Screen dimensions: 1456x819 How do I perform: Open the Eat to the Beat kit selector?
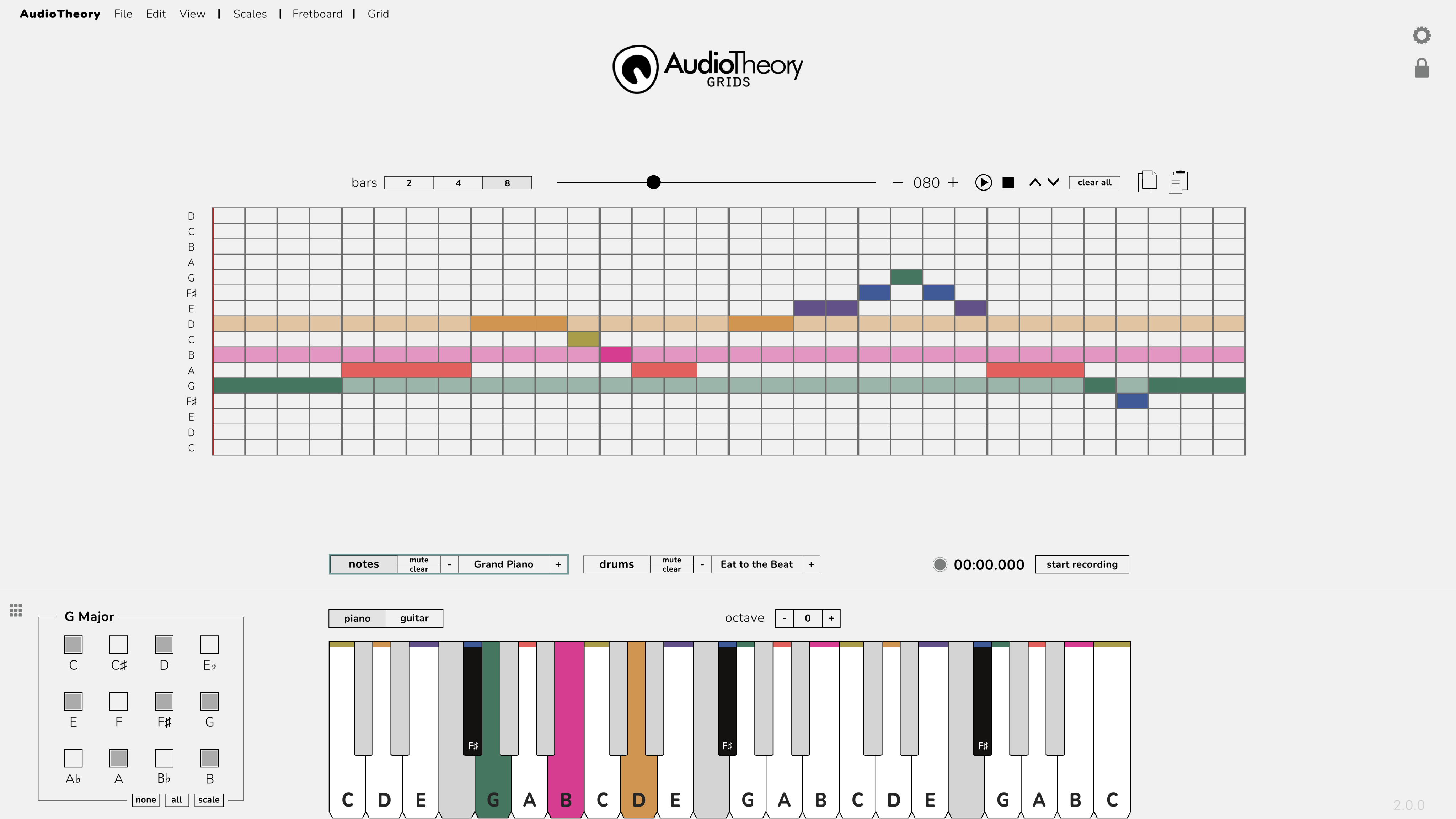756,564
